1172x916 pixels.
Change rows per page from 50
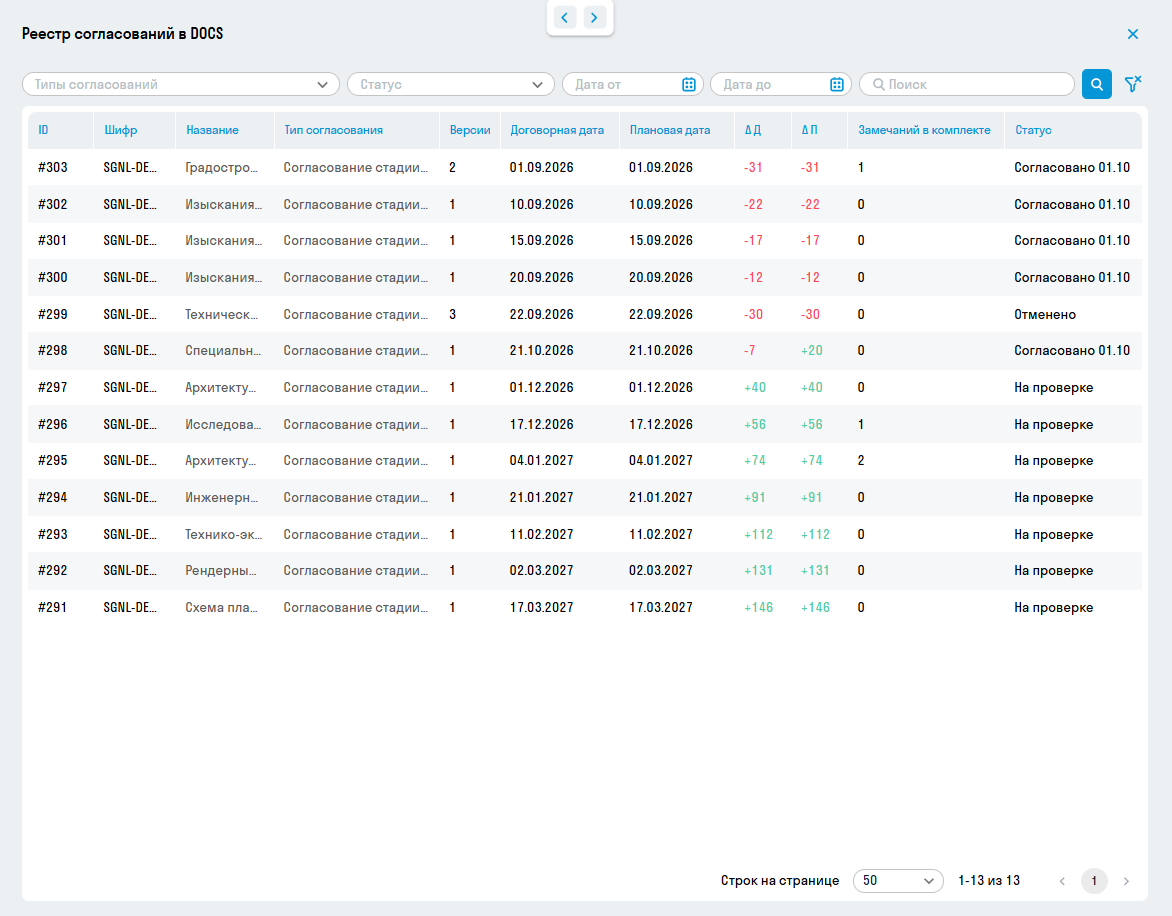coord(898,881)
